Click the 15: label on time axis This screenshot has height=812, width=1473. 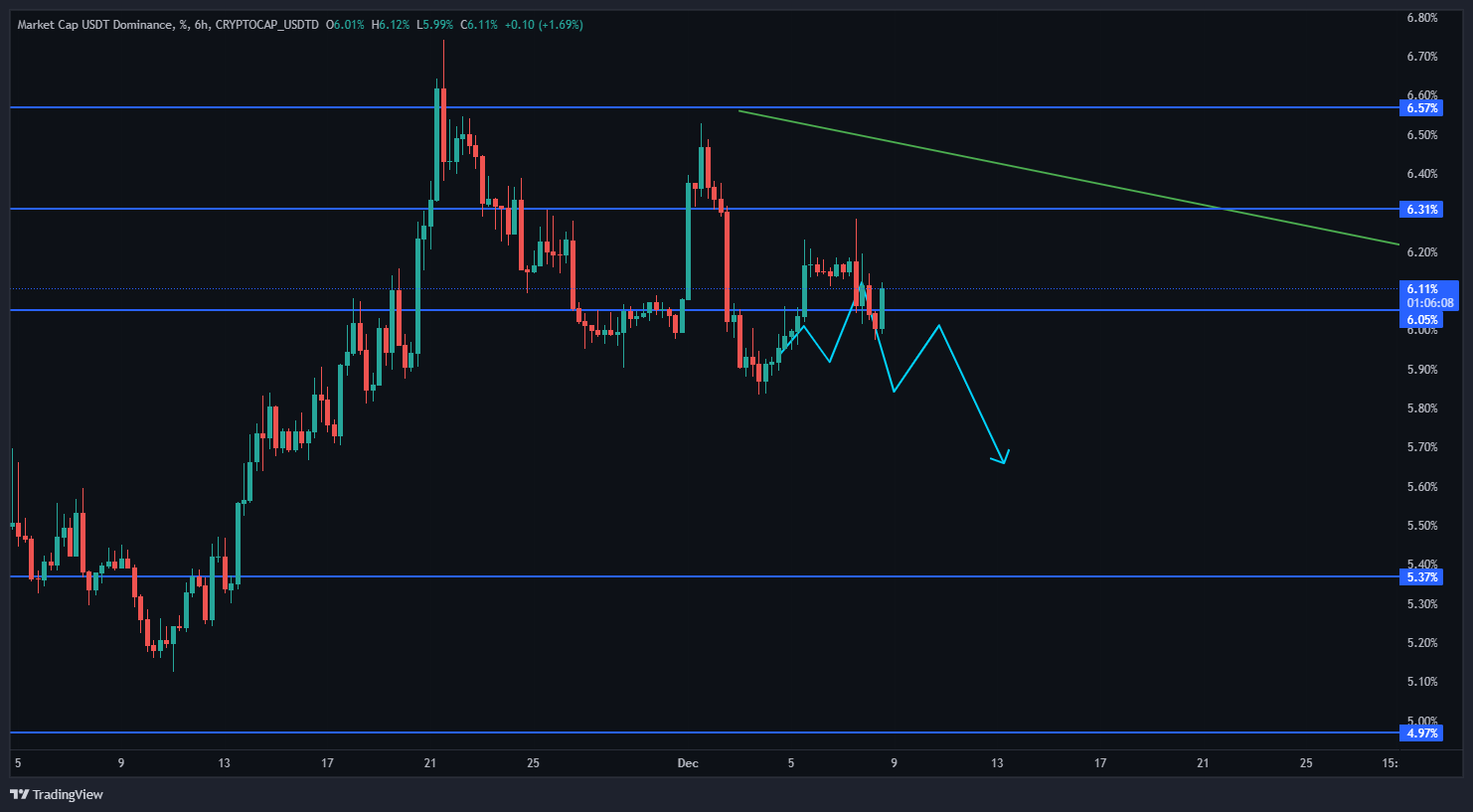point(1390,763)
